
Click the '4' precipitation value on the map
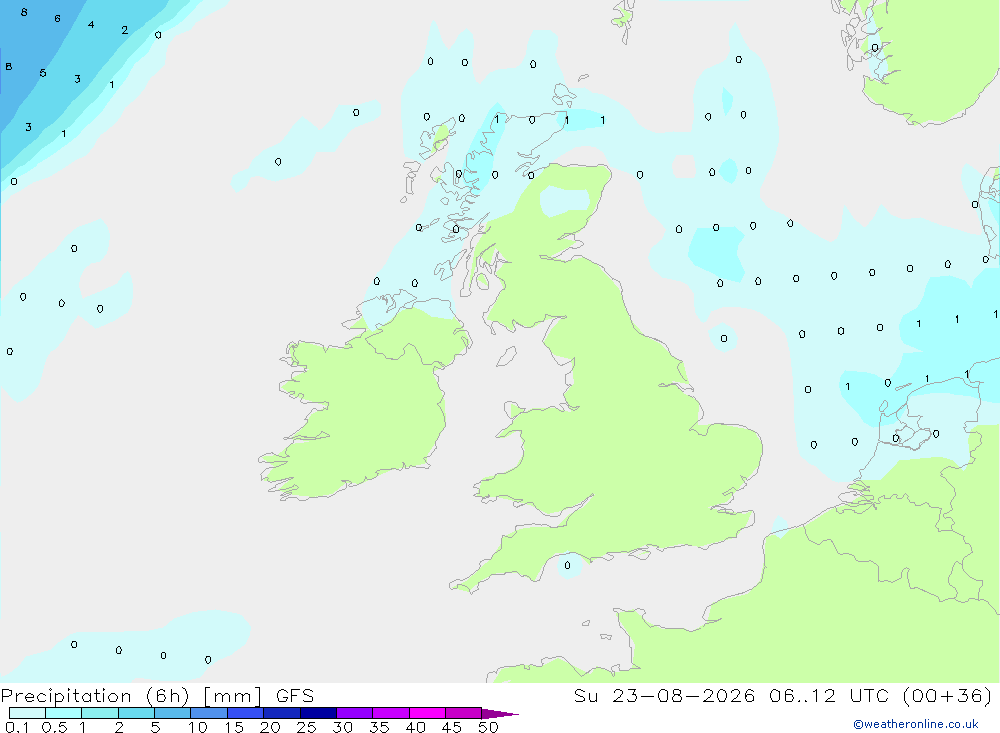pyautogui.click(x=91, y=25)
